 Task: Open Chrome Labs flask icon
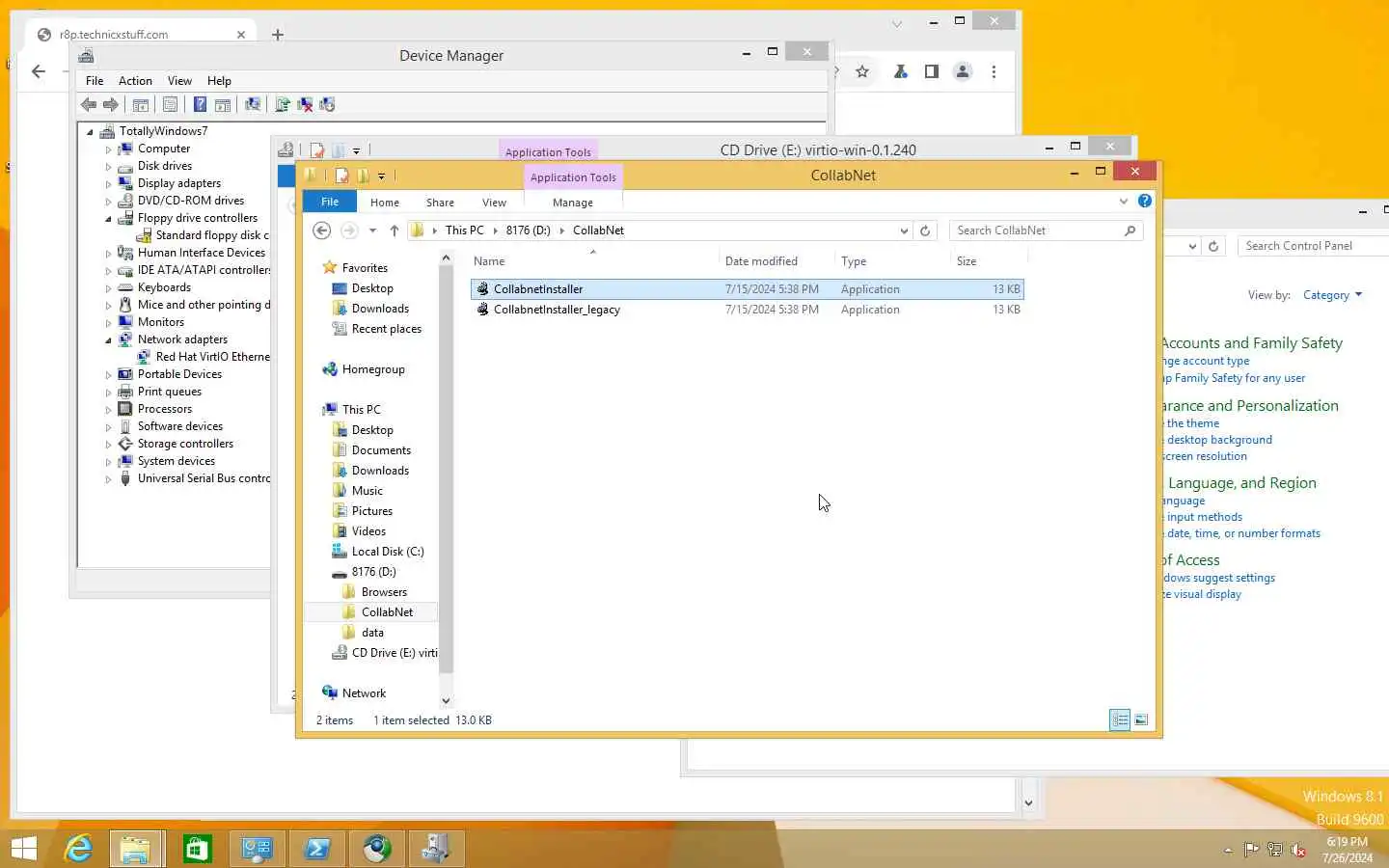pos(901,71)
